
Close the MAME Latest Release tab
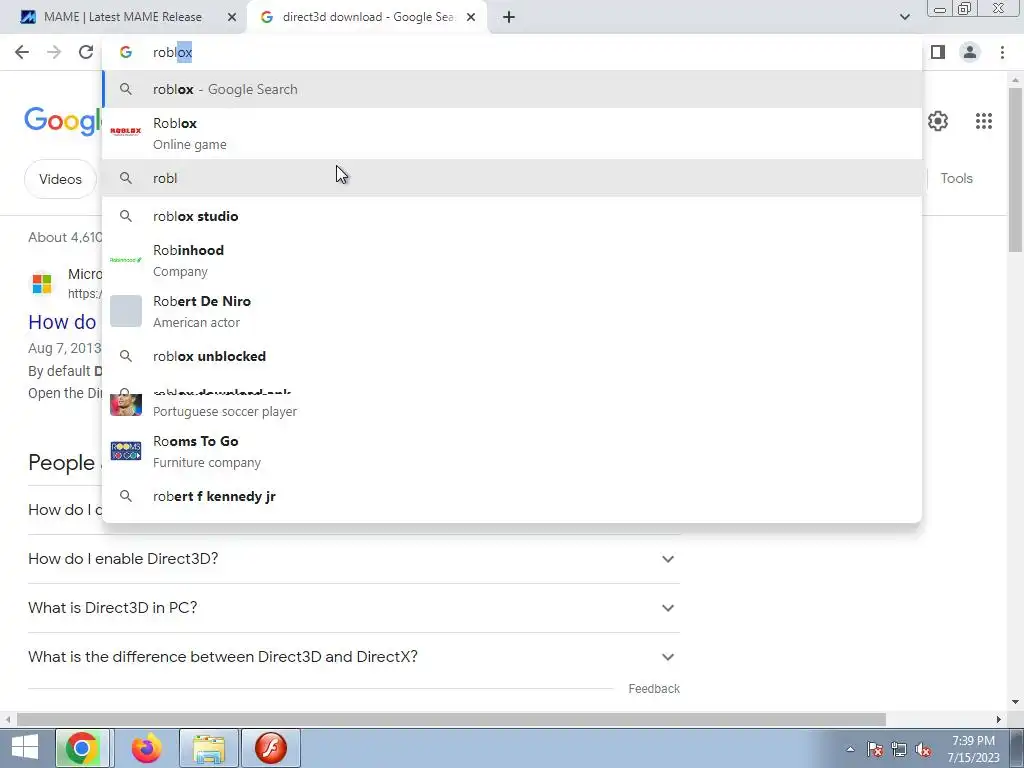point(232,17)
